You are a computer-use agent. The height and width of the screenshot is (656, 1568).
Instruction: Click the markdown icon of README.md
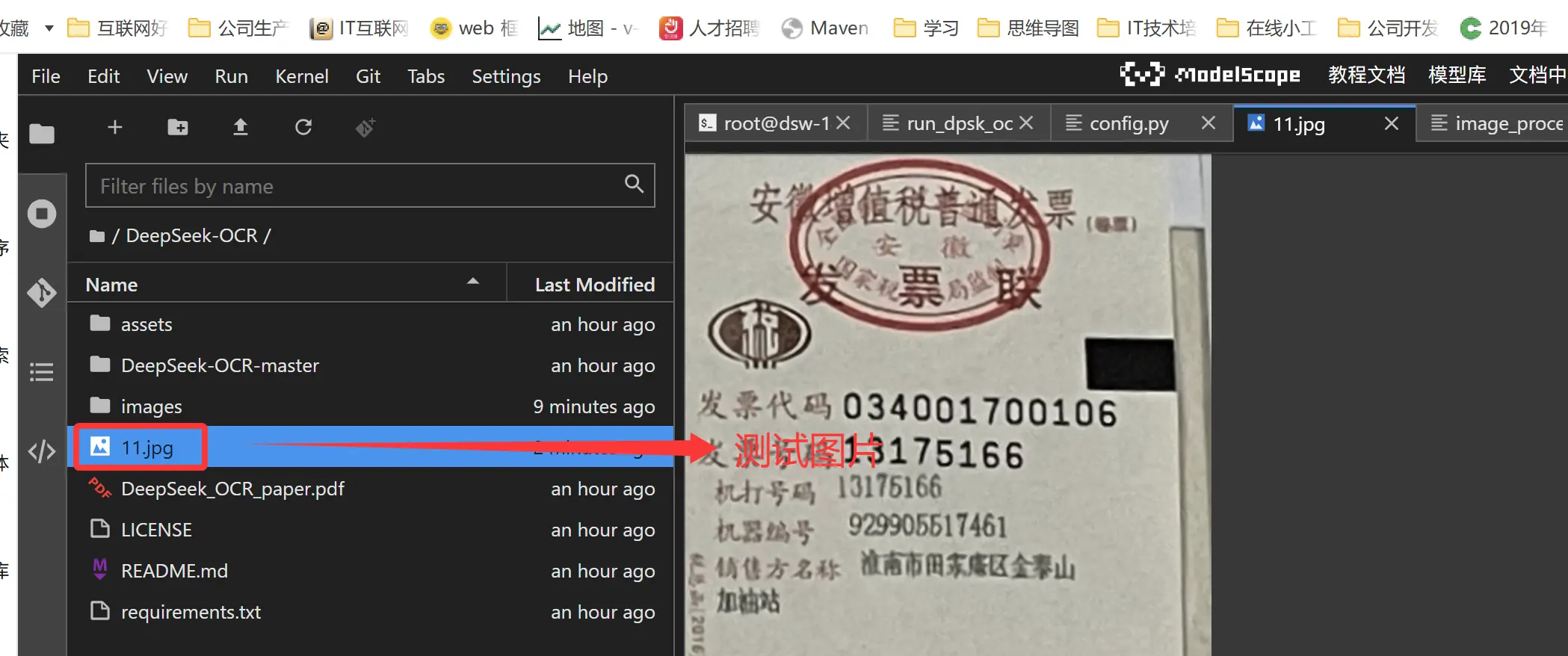click(100, 570)
